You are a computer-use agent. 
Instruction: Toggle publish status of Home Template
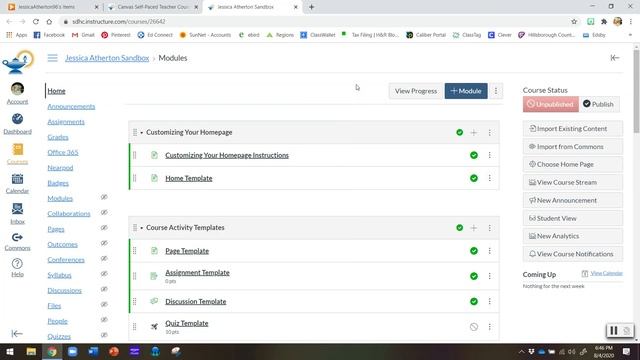(x=473, y=178)
